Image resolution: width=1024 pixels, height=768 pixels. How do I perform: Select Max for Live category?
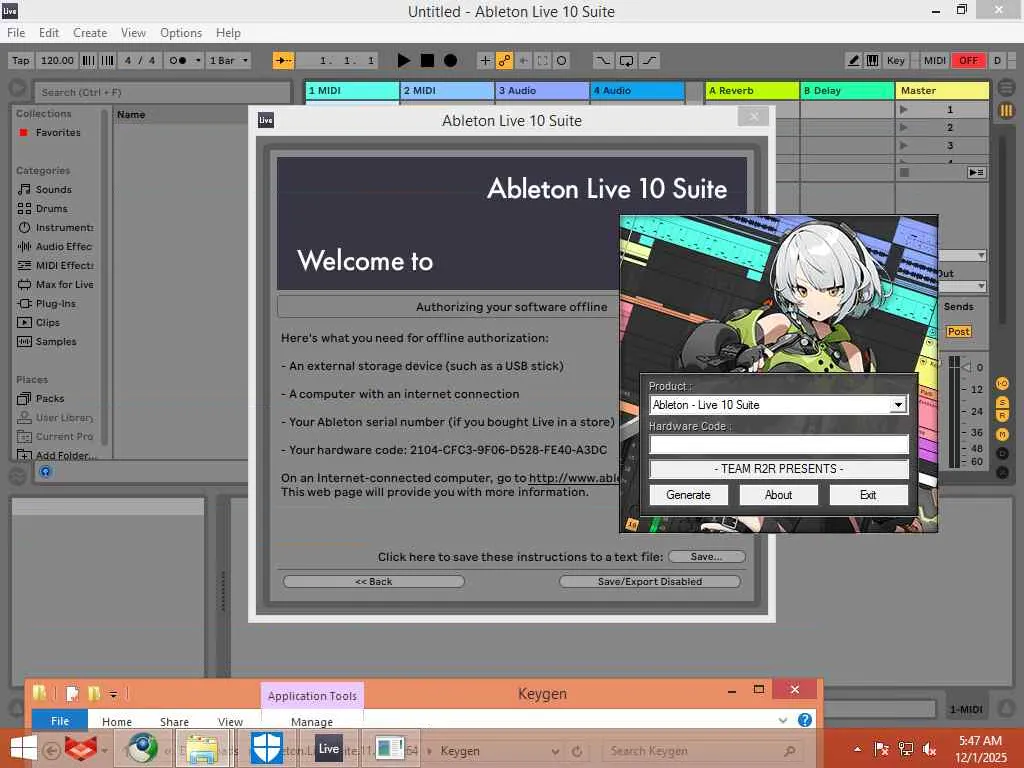point(65,284)
